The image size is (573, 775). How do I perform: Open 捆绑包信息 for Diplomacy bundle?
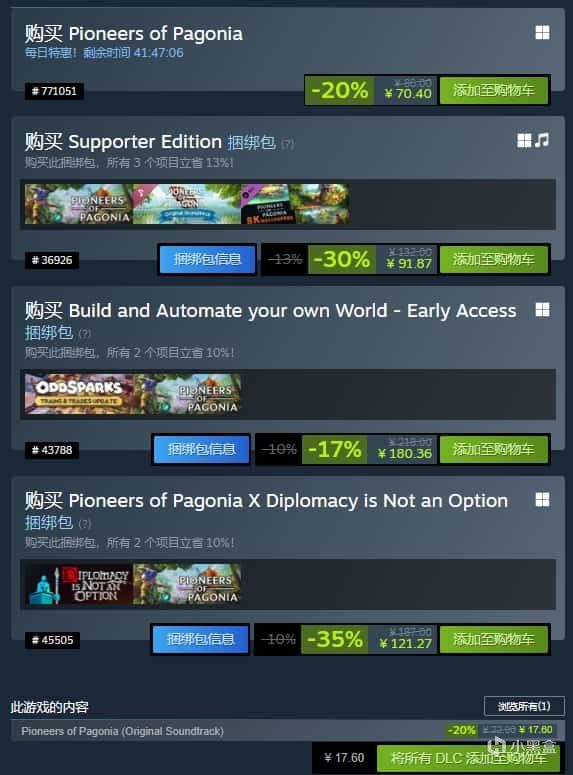click(x=200, y=640)
